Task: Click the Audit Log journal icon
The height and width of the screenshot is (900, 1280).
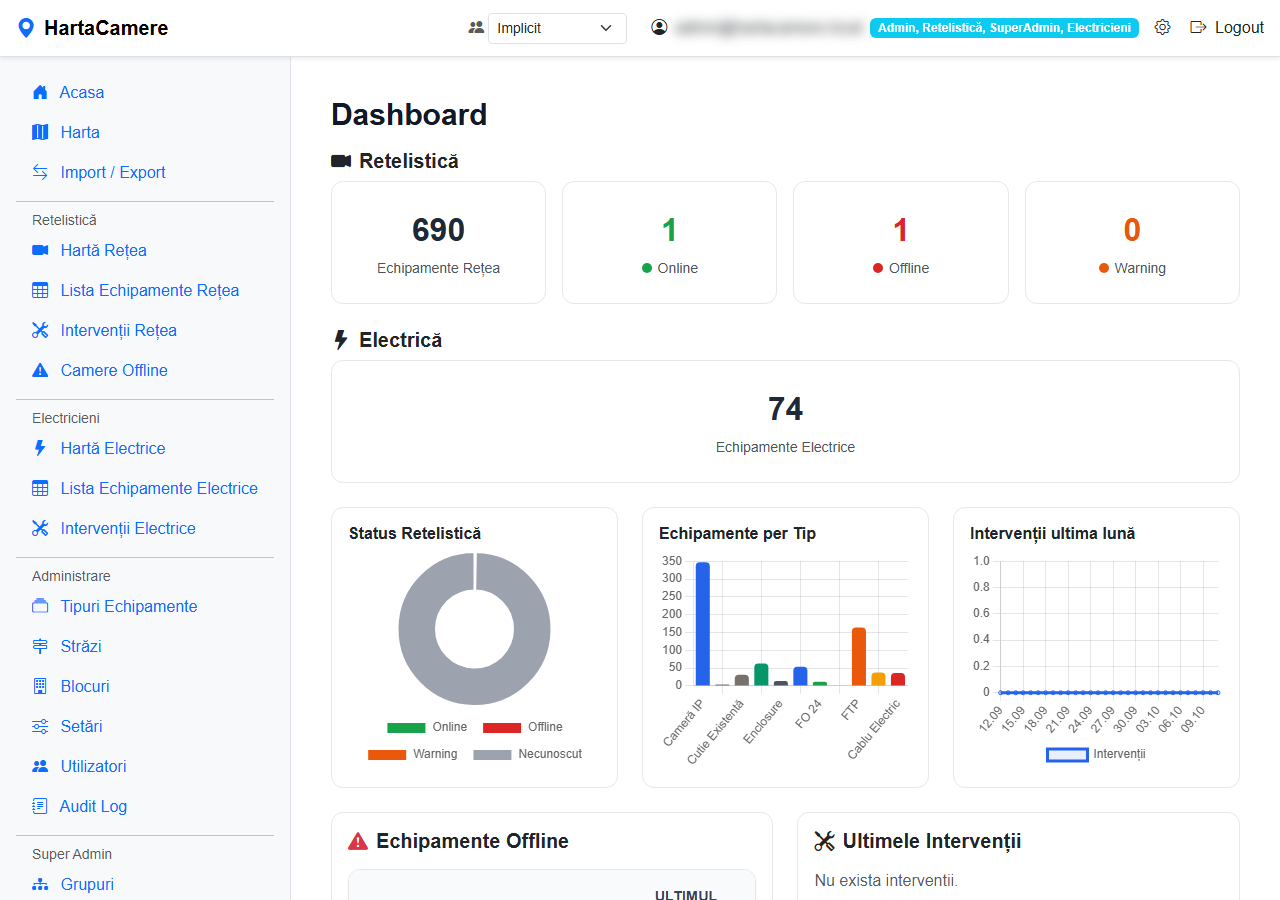Action: click(40, 806)
